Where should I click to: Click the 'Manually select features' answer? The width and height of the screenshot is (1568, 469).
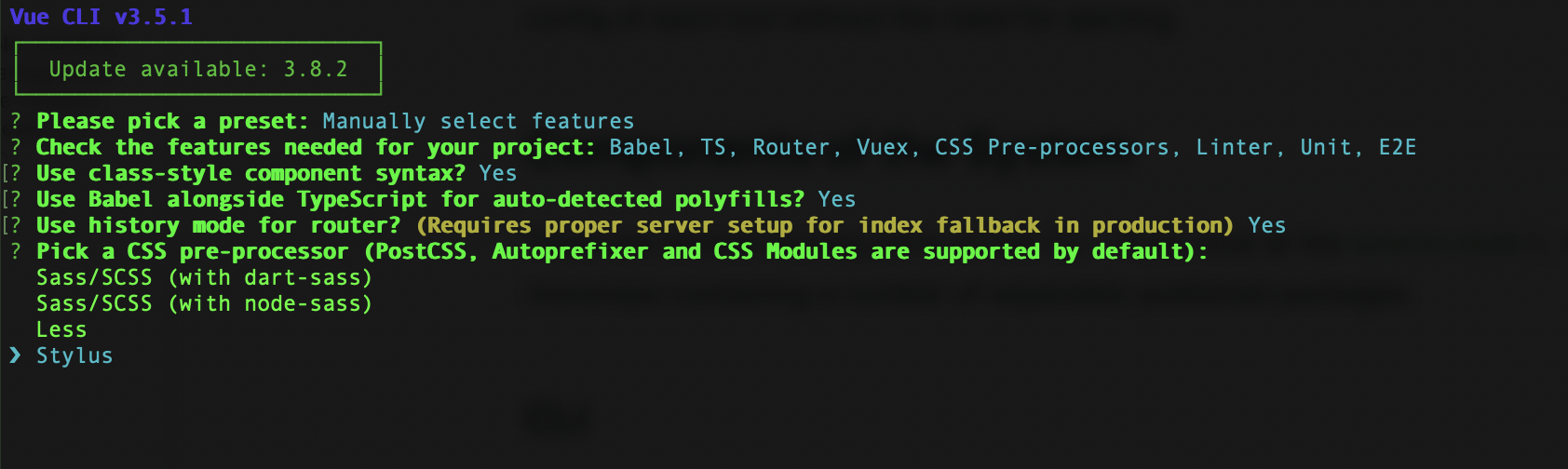coord(478,121)
